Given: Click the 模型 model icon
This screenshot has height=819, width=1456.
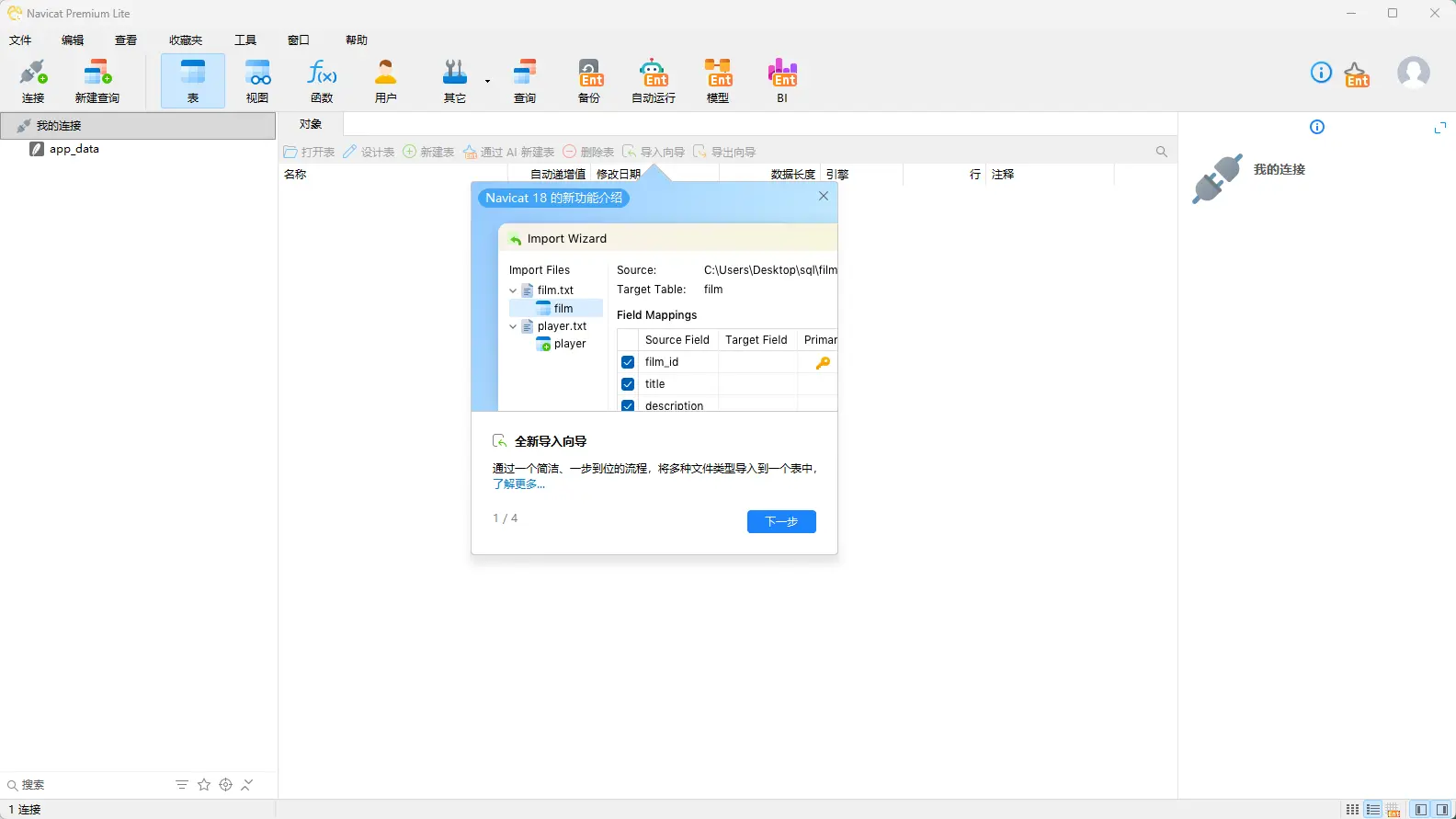Looking at the screenshot, I should [x=718, y=81].
